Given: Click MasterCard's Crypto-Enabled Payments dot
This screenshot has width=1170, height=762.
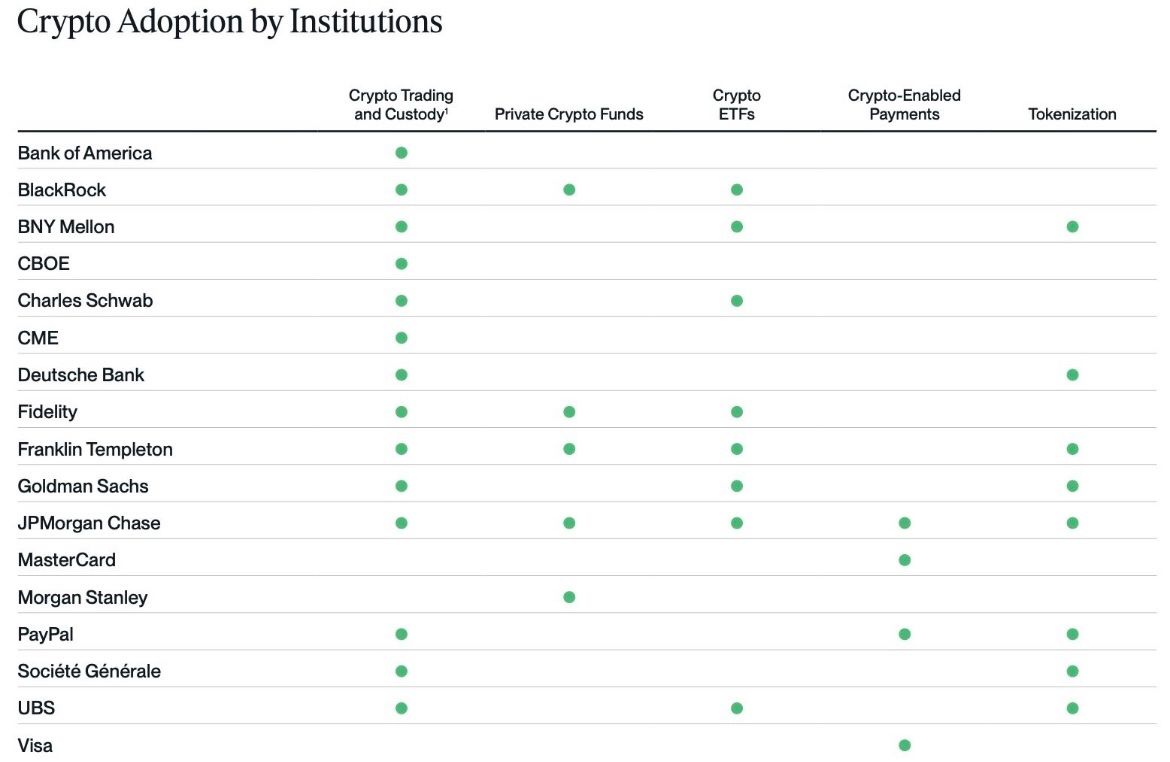Looking at the screenshot, I should [904, 560].
